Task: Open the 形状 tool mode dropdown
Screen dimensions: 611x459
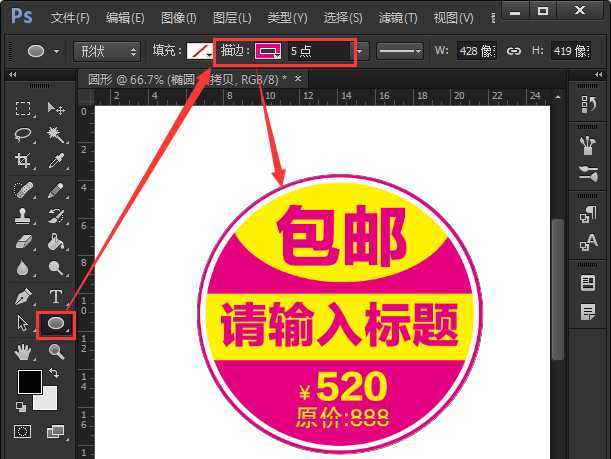Action: [106, 51]
